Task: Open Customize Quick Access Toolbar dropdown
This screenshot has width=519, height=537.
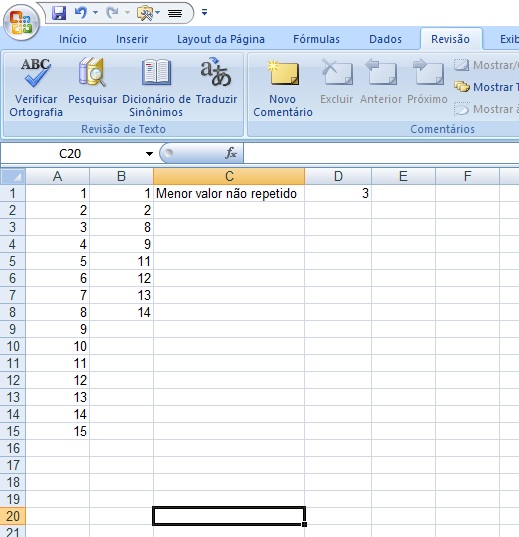Action: (205, 13)
